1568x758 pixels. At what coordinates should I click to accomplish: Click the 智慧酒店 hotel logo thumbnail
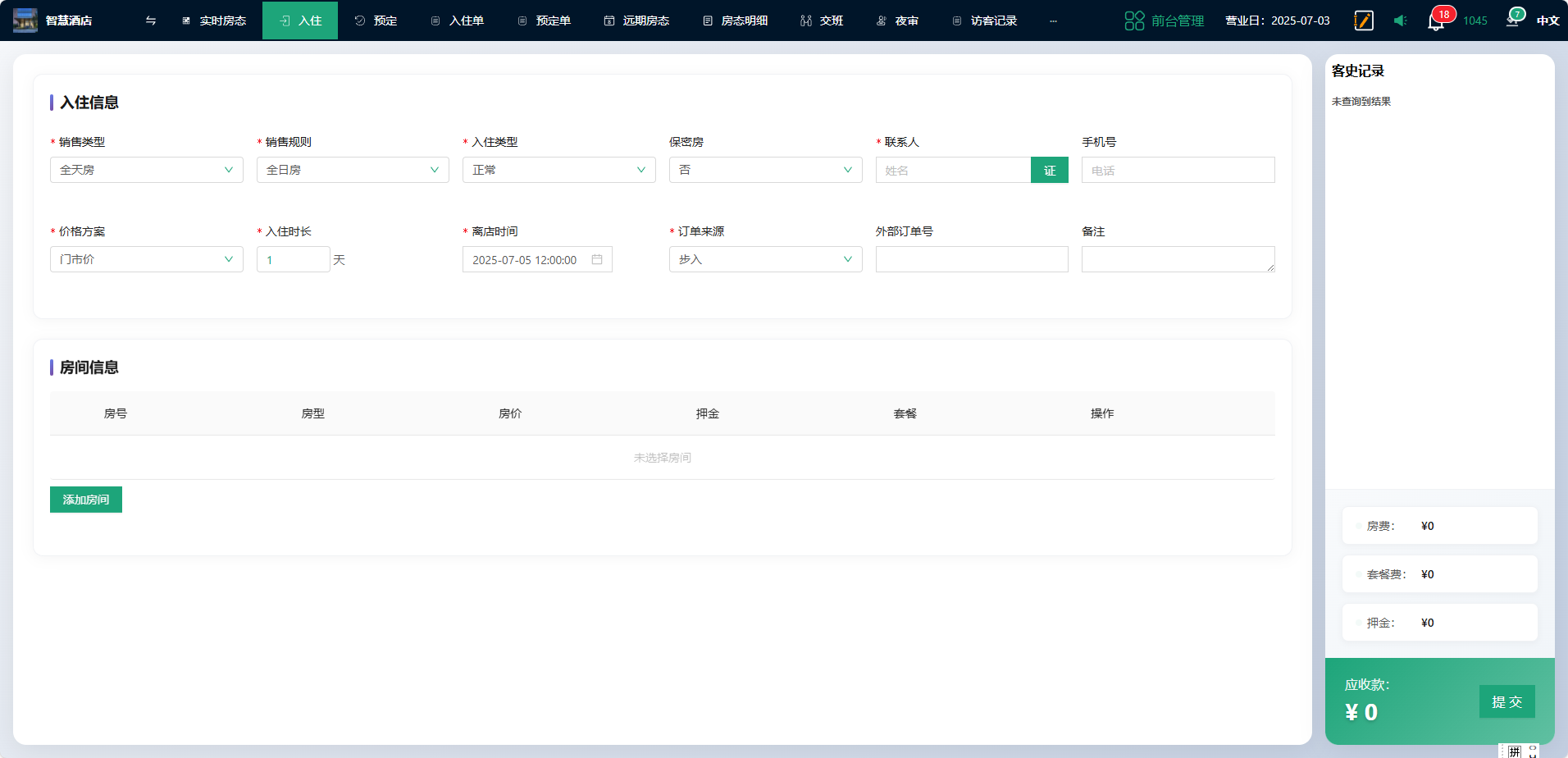(25, 21)
